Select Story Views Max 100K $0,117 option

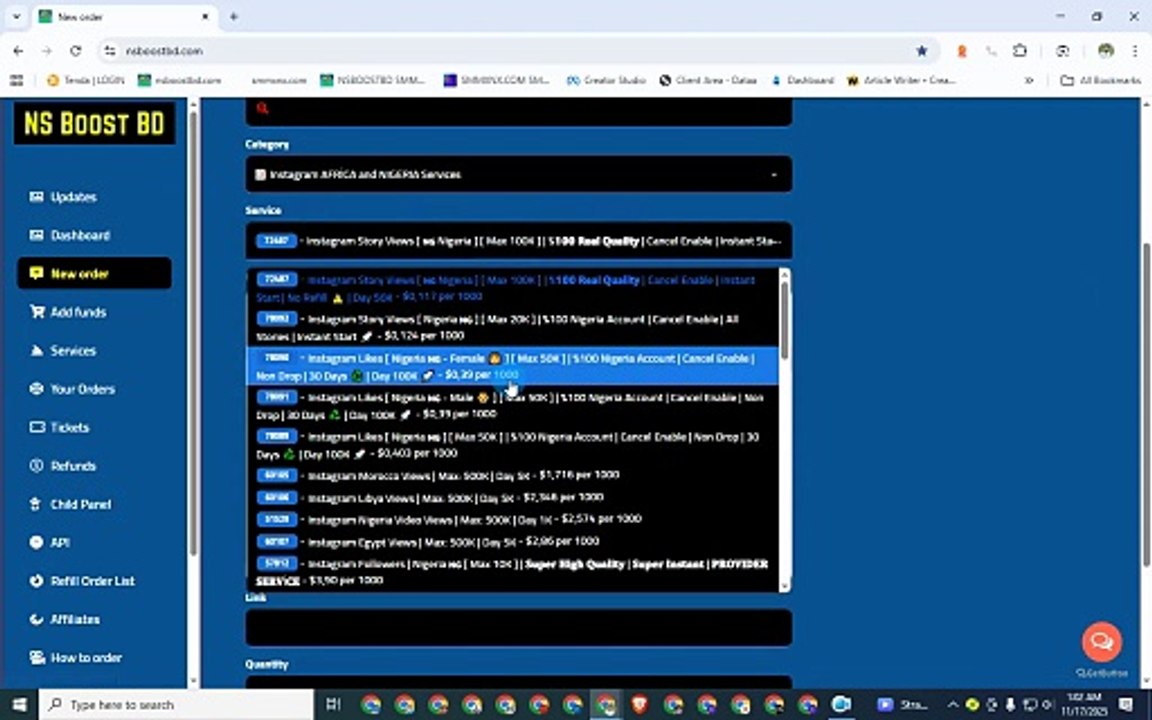coord(513,288)
